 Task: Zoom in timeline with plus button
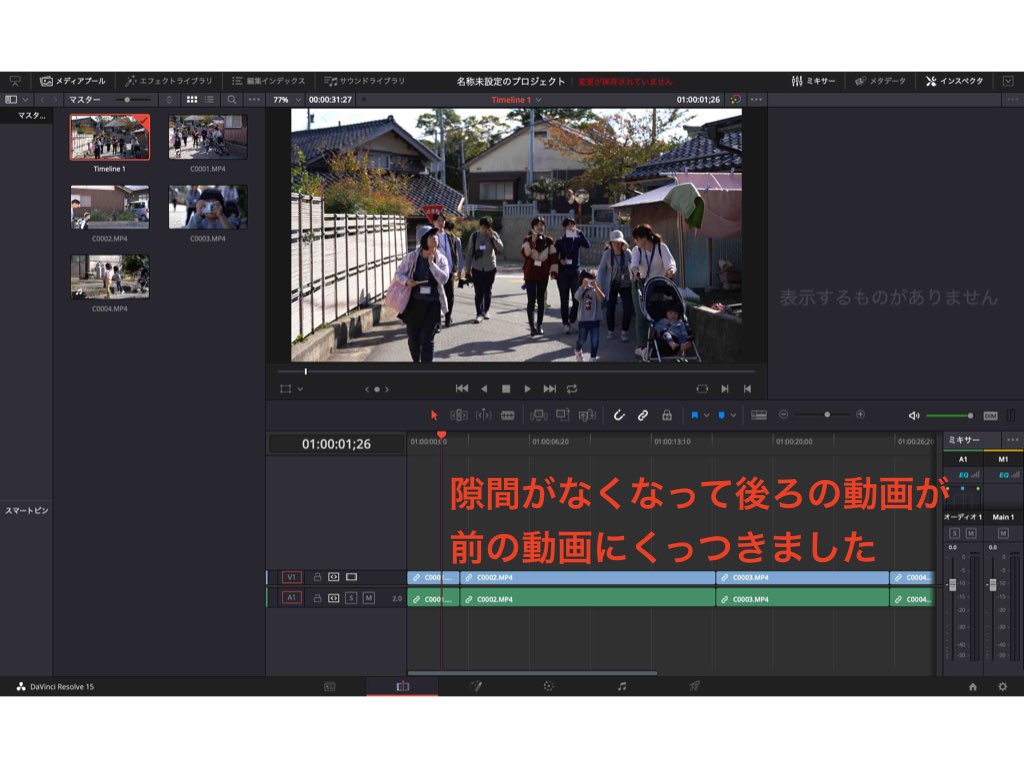pos(861,415)
